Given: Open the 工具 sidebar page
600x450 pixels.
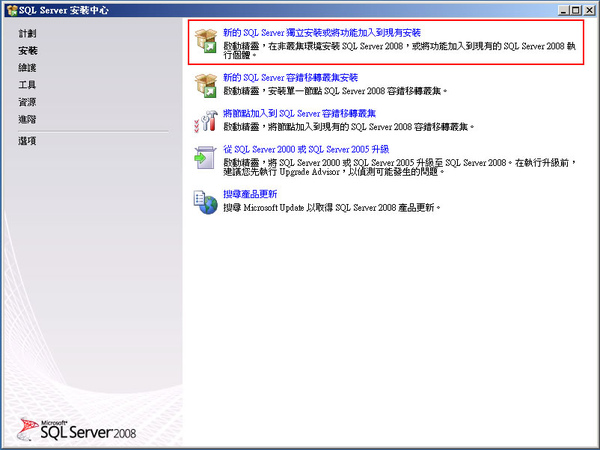Looking at the screenshot, I should click(x=27, y=85).
